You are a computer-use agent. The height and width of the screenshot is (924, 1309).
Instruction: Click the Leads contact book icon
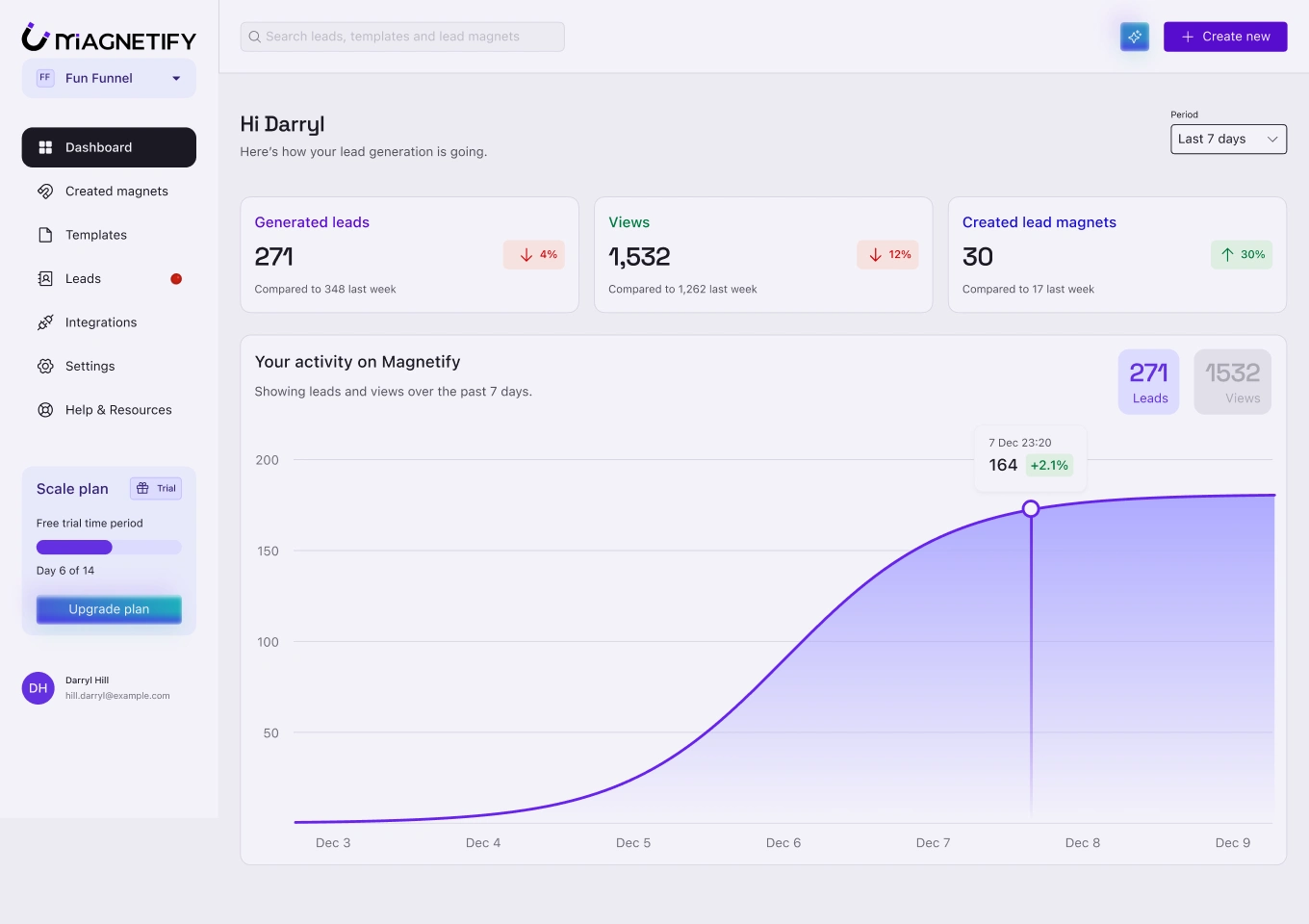[x=45, y=279]
